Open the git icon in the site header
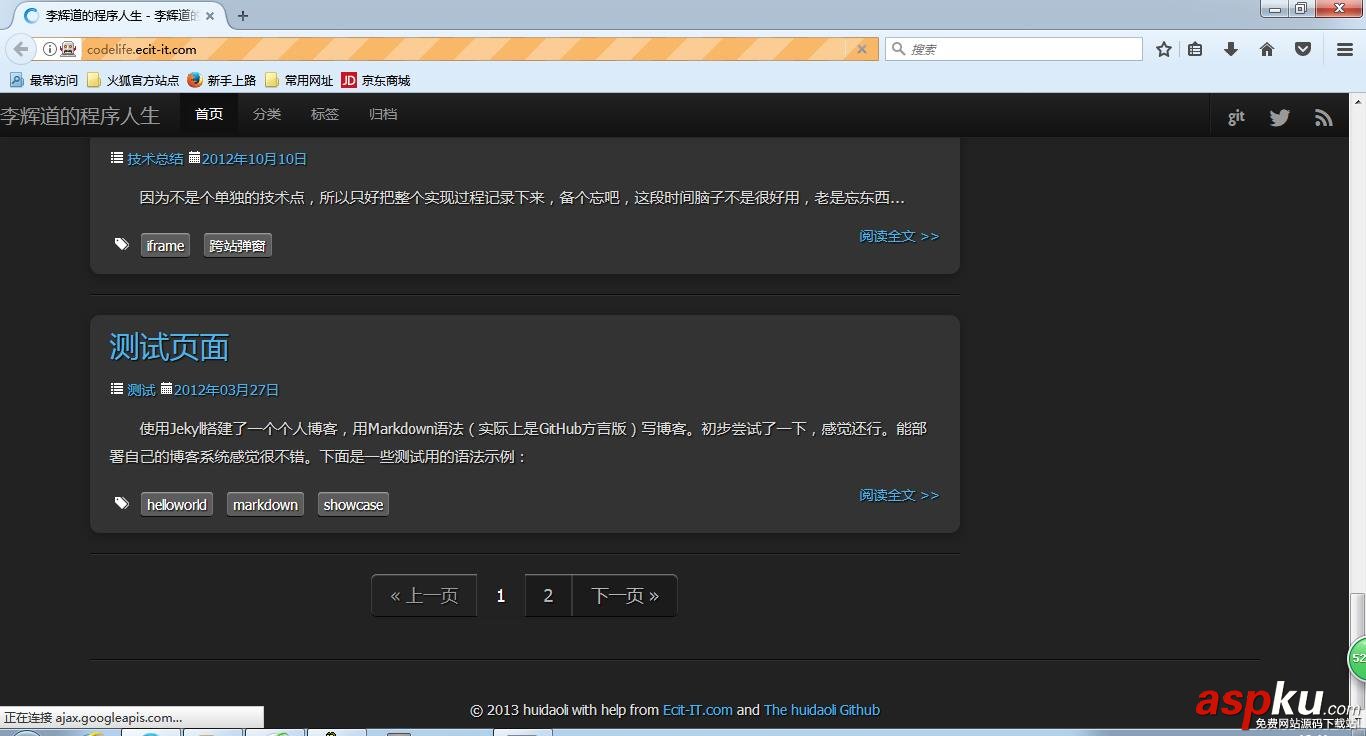 pos(1235,117)
